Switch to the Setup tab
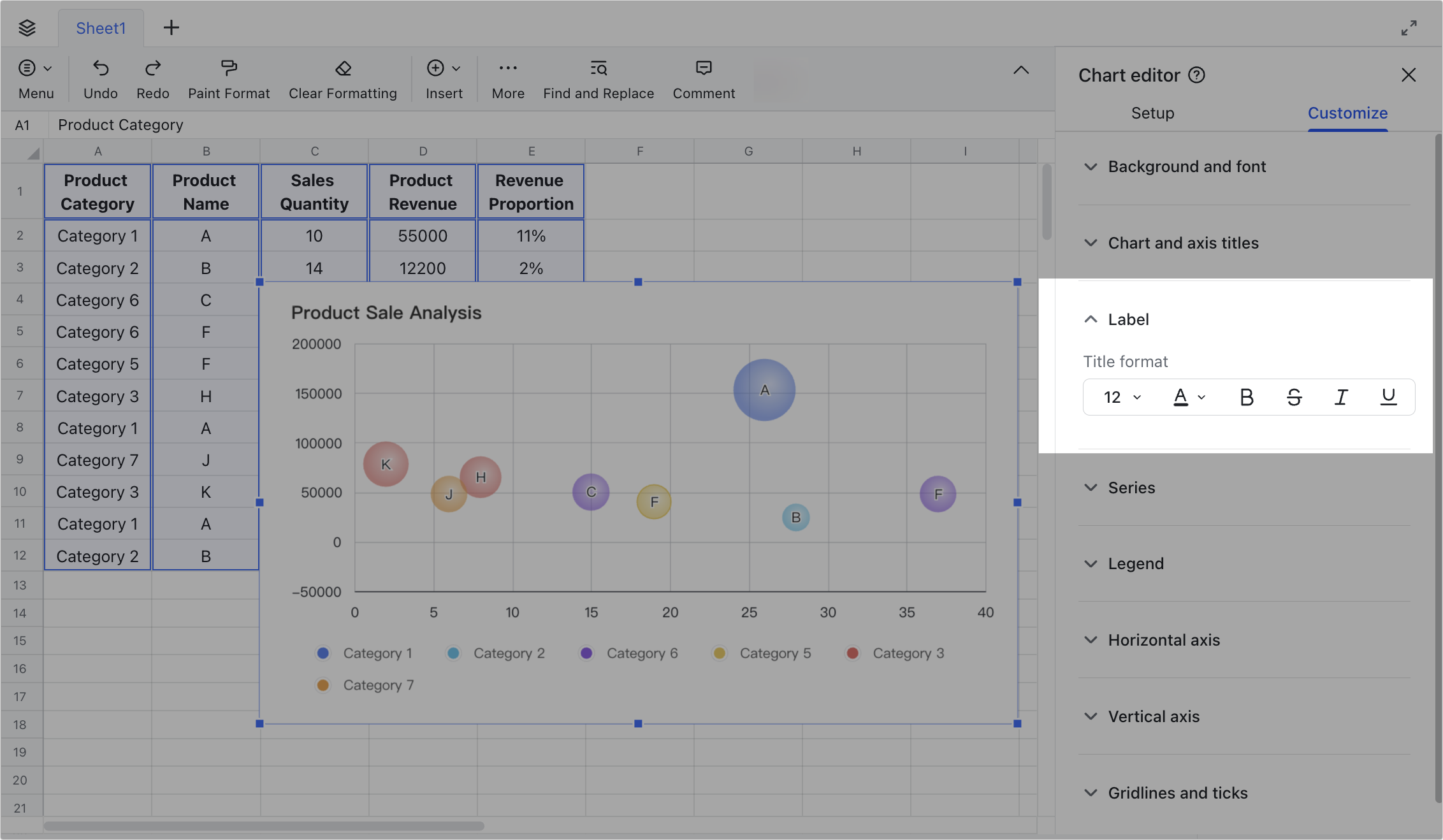 [x=1152, y=113]
